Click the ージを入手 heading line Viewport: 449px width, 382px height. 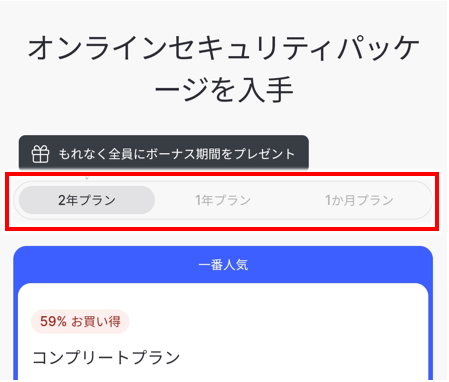pyautogui.click(x=224, y=90)
